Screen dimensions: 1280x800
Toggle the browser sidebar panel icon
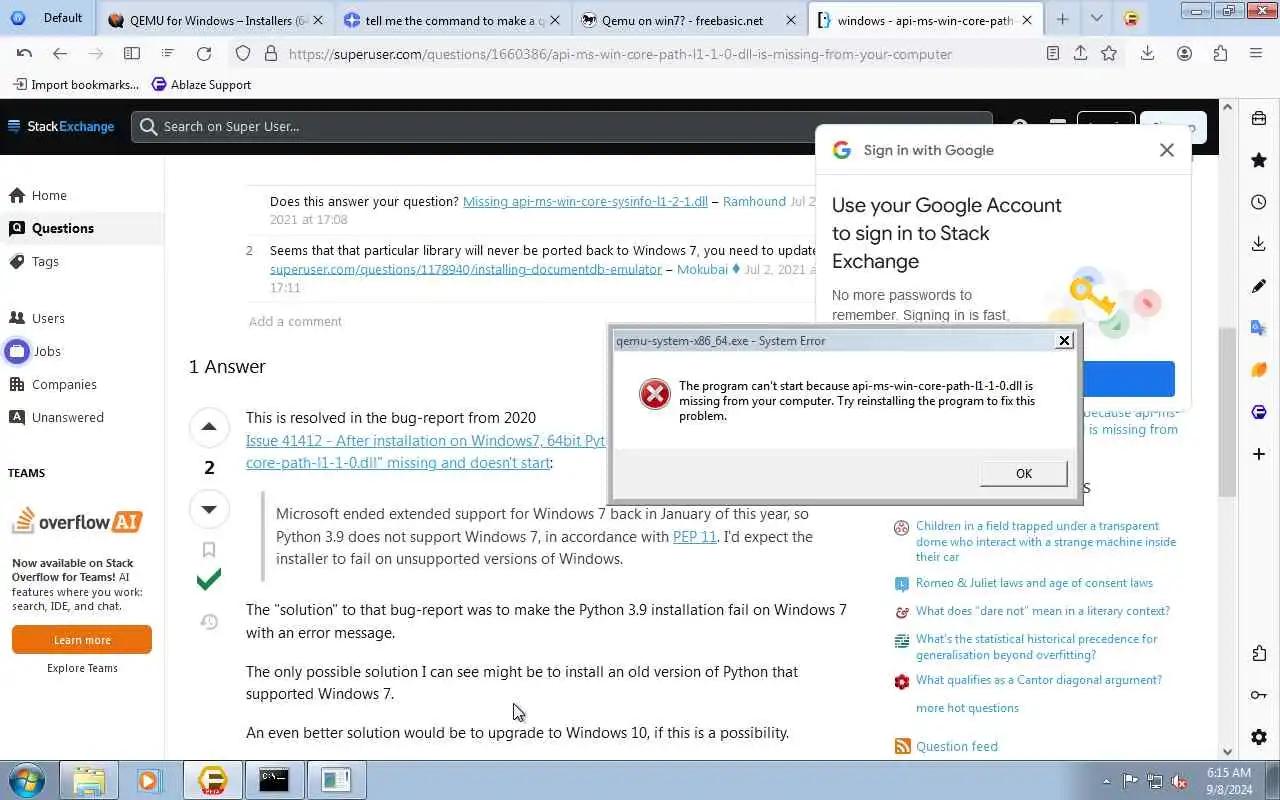[131, 54]
